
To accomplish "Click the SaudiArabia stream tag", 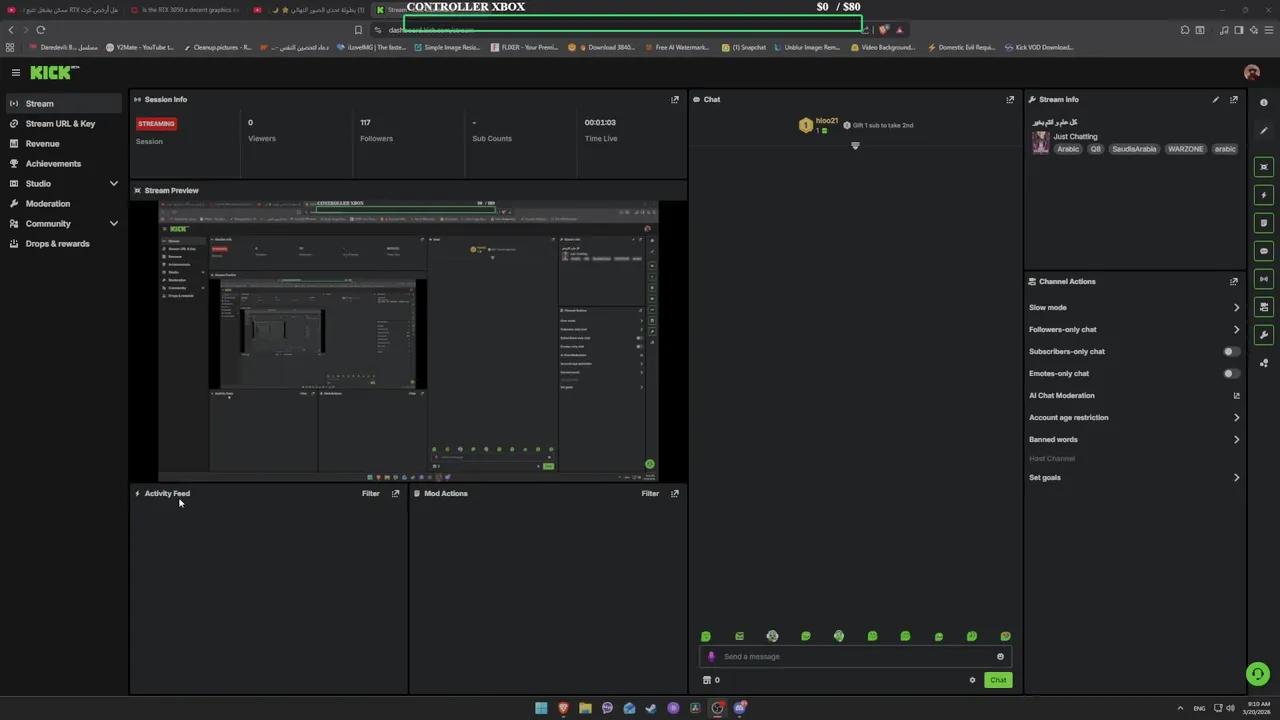I will tap(1134, 149).
